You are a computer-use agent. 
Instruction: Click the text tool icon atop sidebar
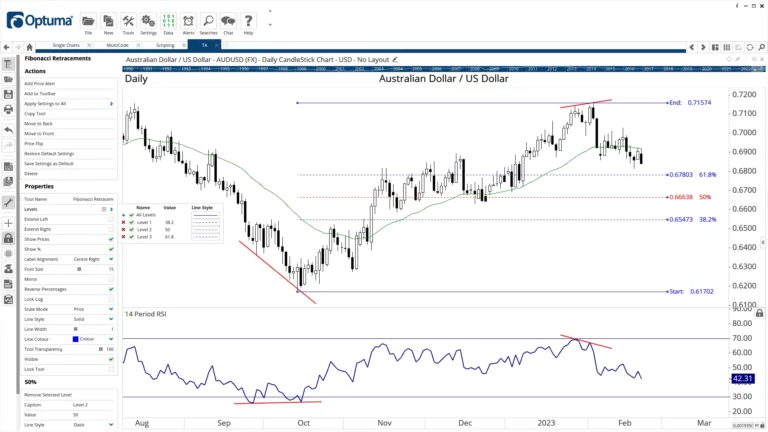(8, 64)
